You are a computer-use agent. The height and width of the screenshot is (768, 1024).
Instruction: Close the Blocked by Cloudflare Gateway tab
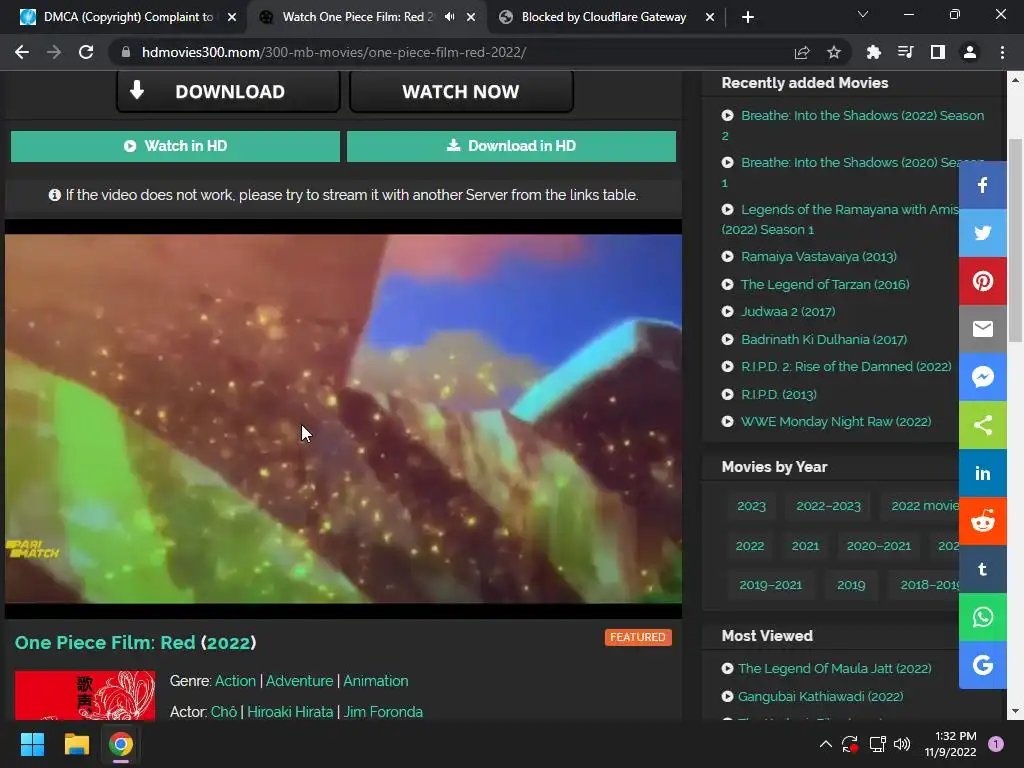pyautogui.click(x=710, y=17)
